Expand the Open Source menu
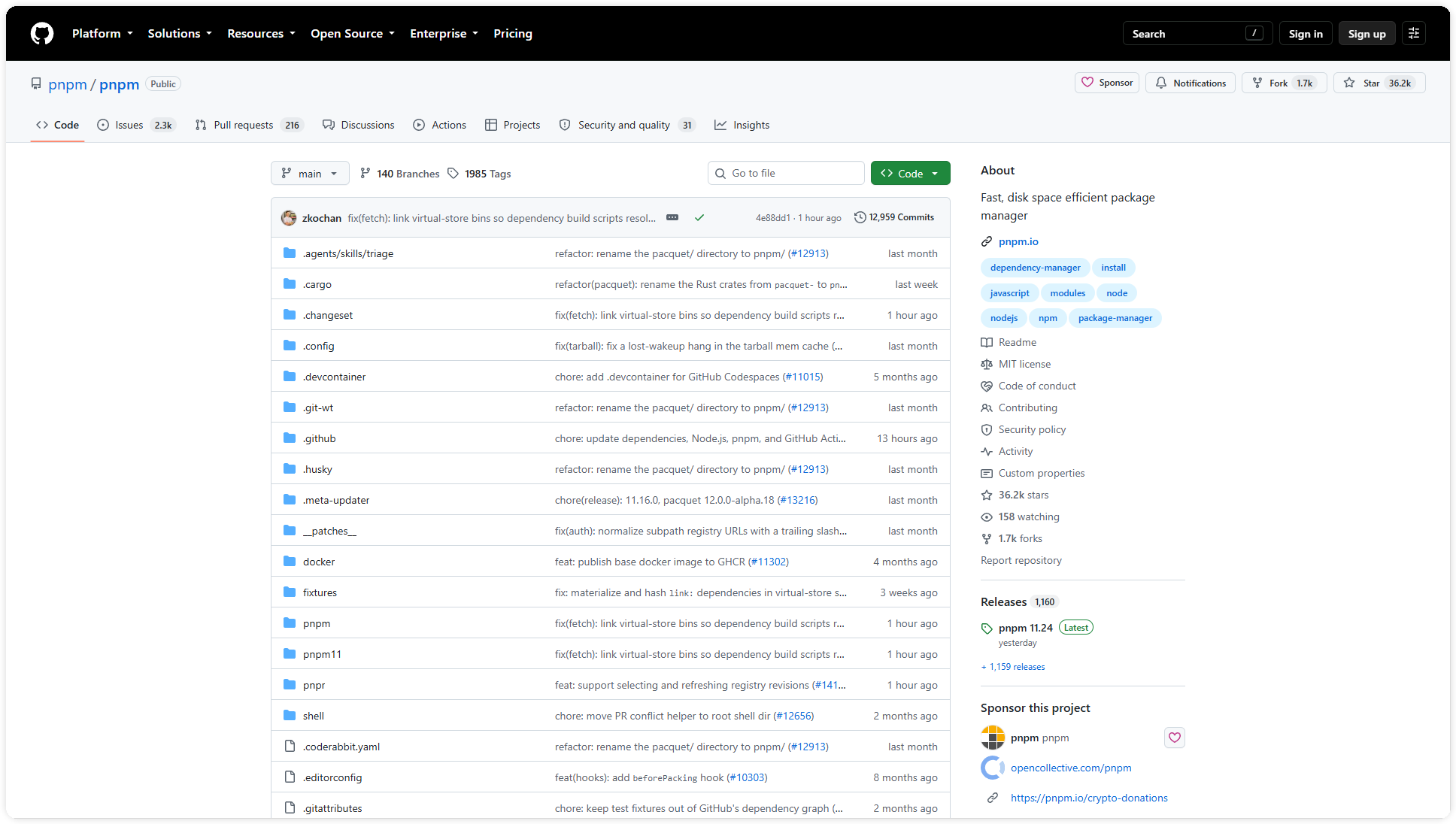Image resolution: width=1456 pixels, height=824 pixels. (353, 33)
